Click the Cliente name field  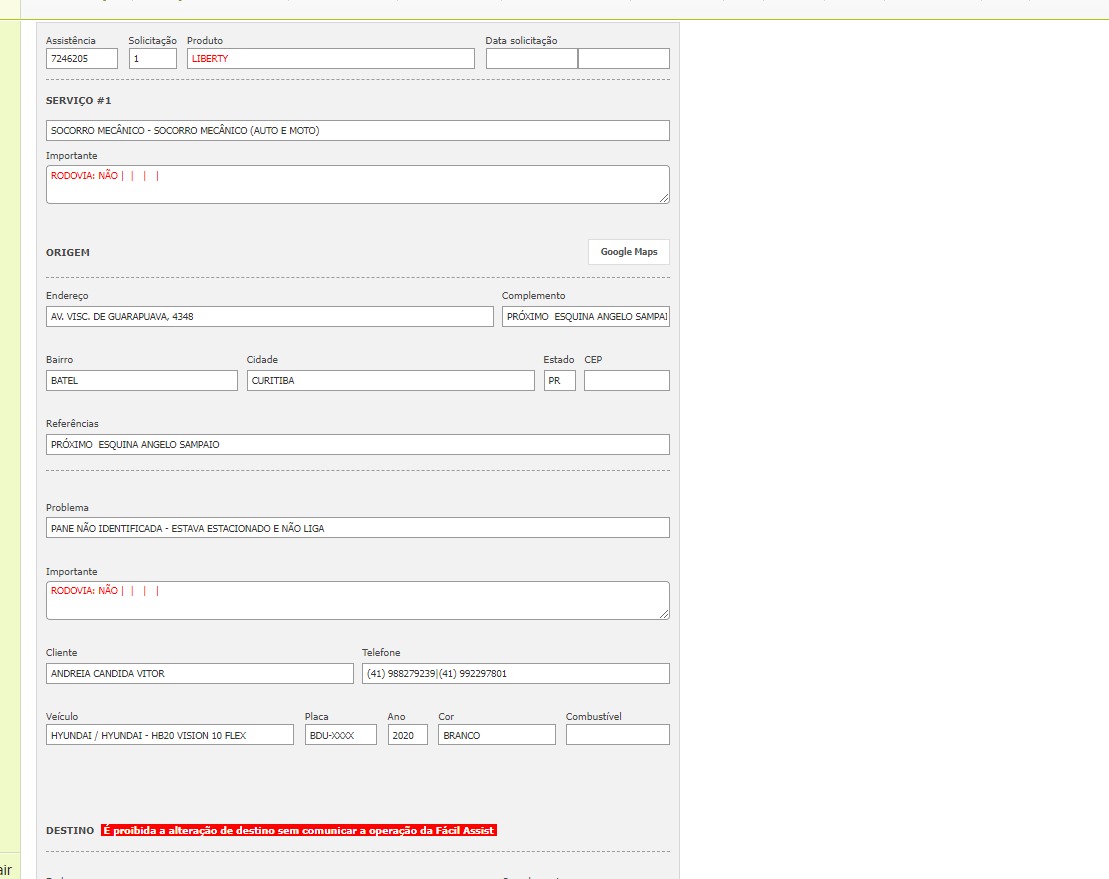[199, 674]
